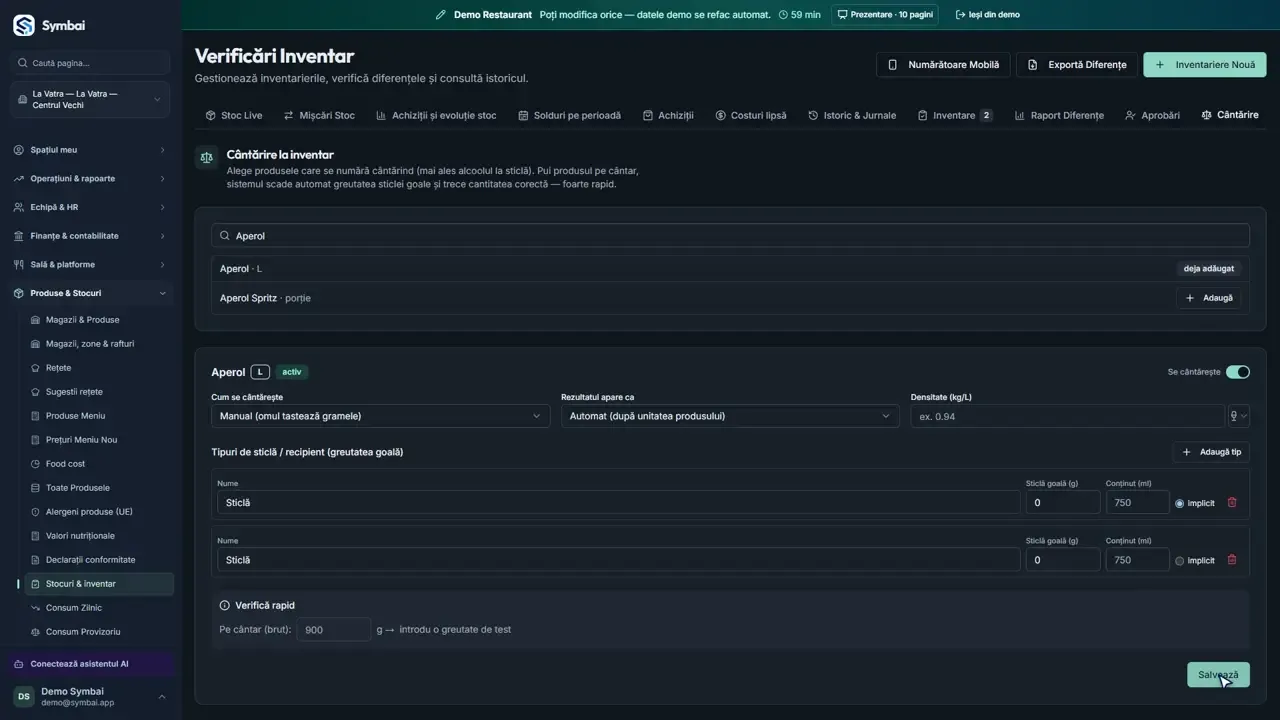The width and height of the screenshot is (1280, 720).
Task: Click the Salvează button
Action: tap(1218, 675)
